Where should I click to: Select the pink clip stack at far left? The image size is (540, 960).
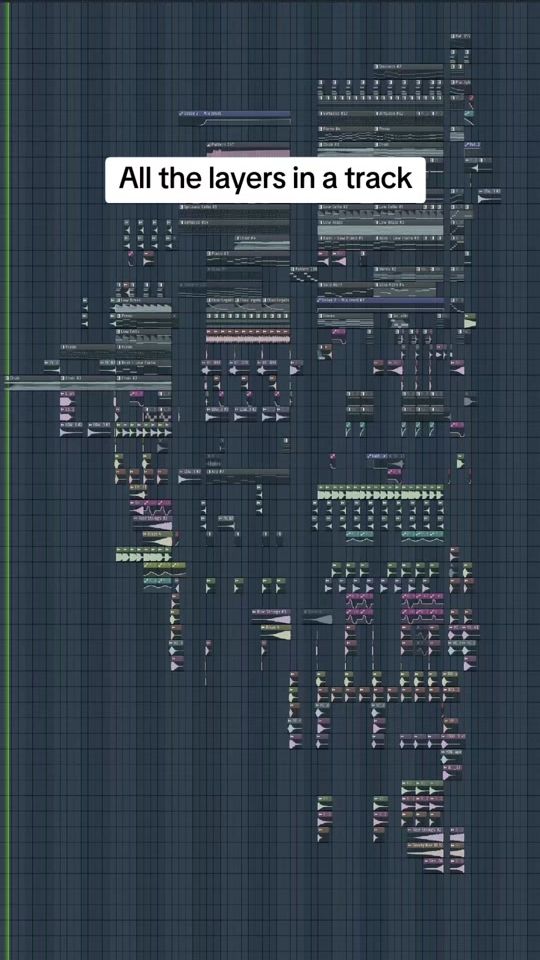67,404
